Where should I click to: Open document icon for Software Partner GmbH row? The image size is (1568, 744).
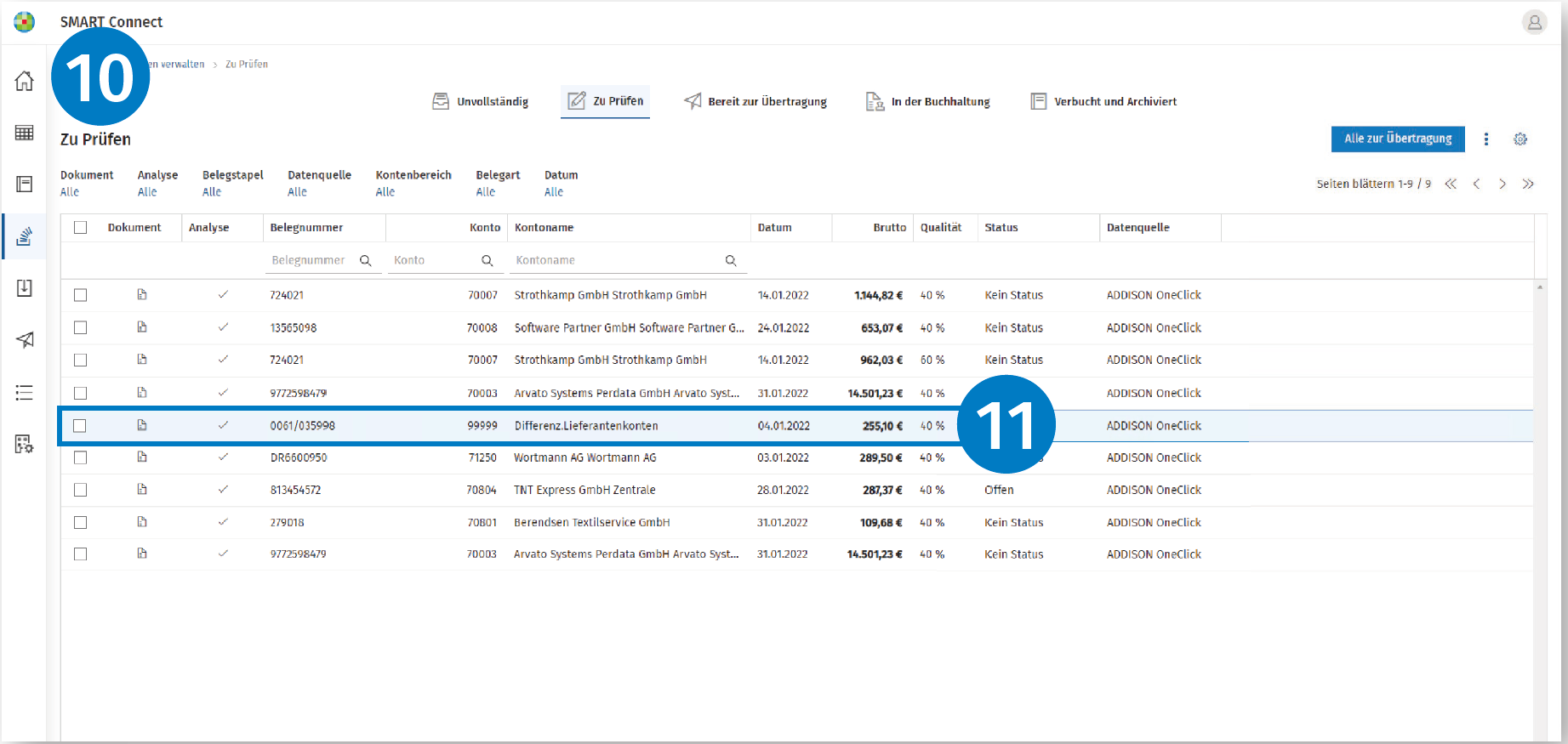(x=142, y=327)
